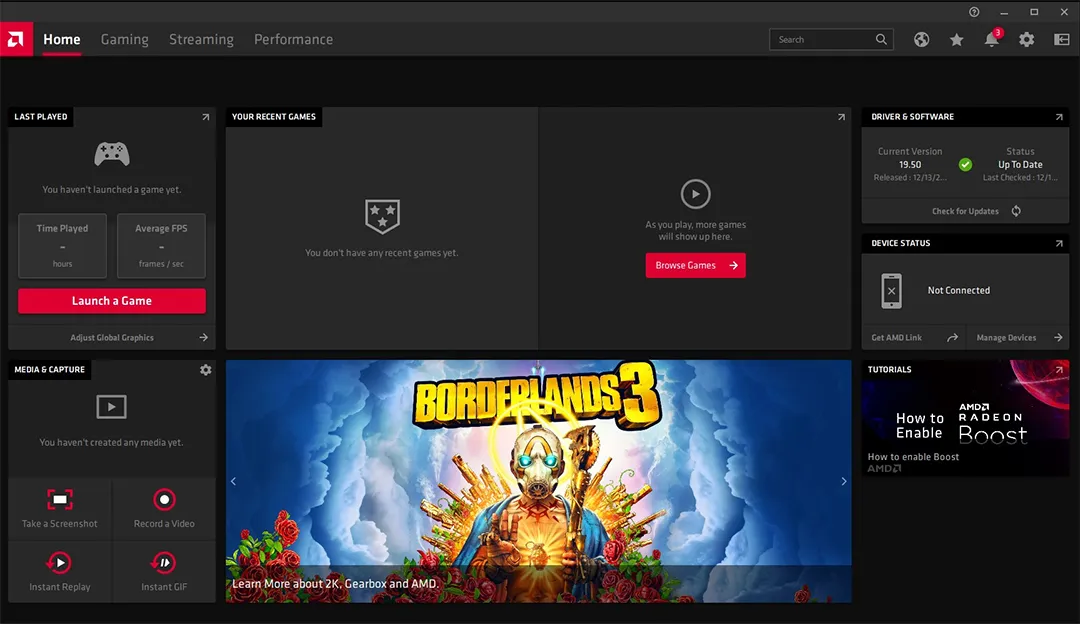Click the Check for Updates refresh icon
This screenshot has width=1080, height=624.
pyautogui.click(x=1016, y=211)
